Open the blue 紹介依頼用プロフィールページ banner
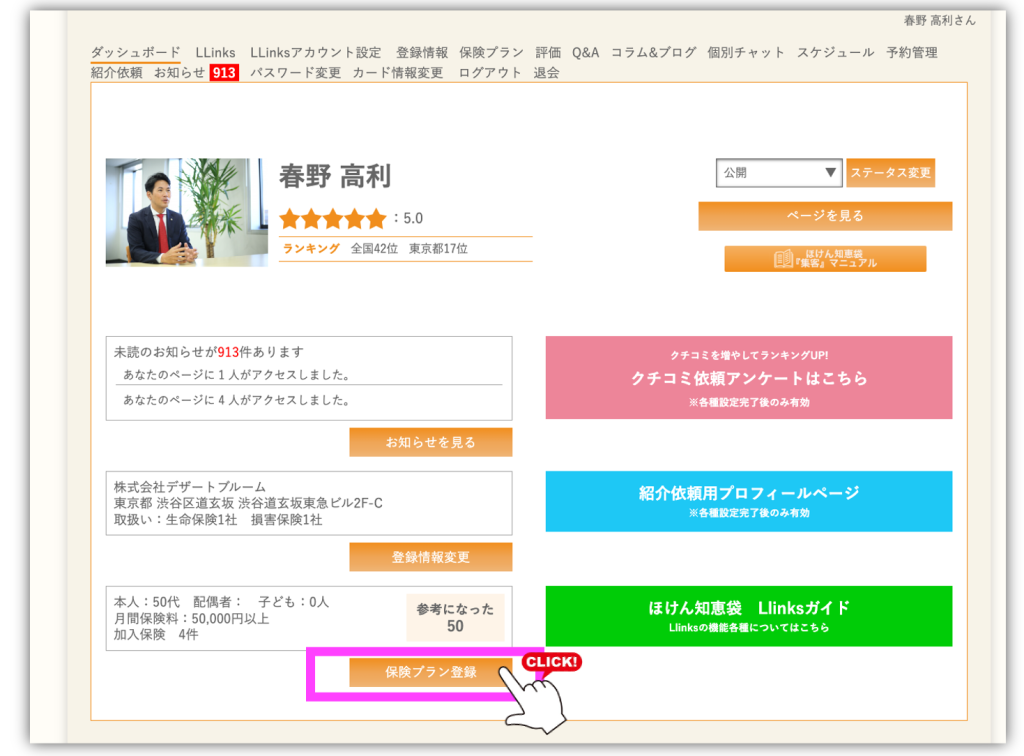This screenshot has width=1024, height=756. (749, 501)
